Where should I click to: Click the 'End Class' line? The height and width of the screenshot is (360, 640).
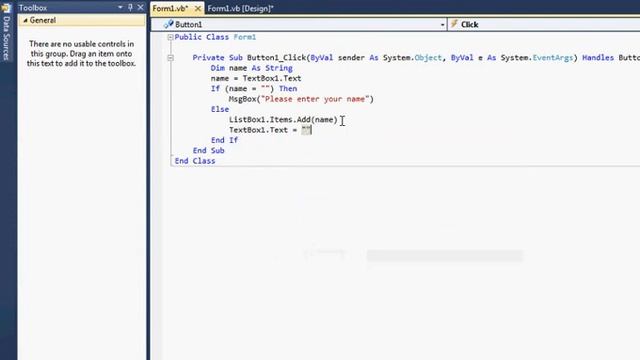click(x=195, y=161)
